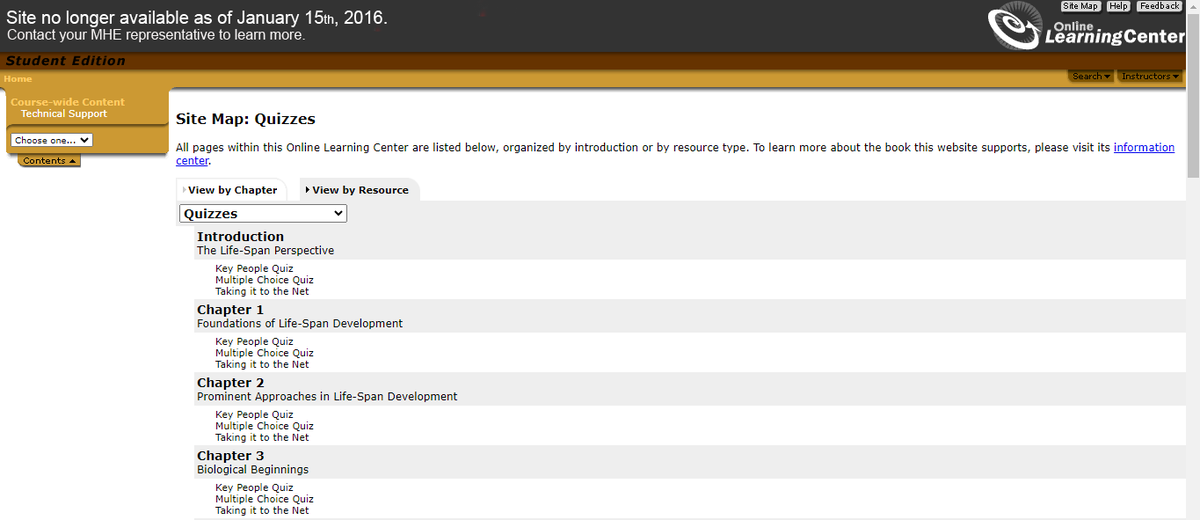Click the Course-wide Content label
The width and height of the screenshot is (1200, 520).
tap(67, 102)
